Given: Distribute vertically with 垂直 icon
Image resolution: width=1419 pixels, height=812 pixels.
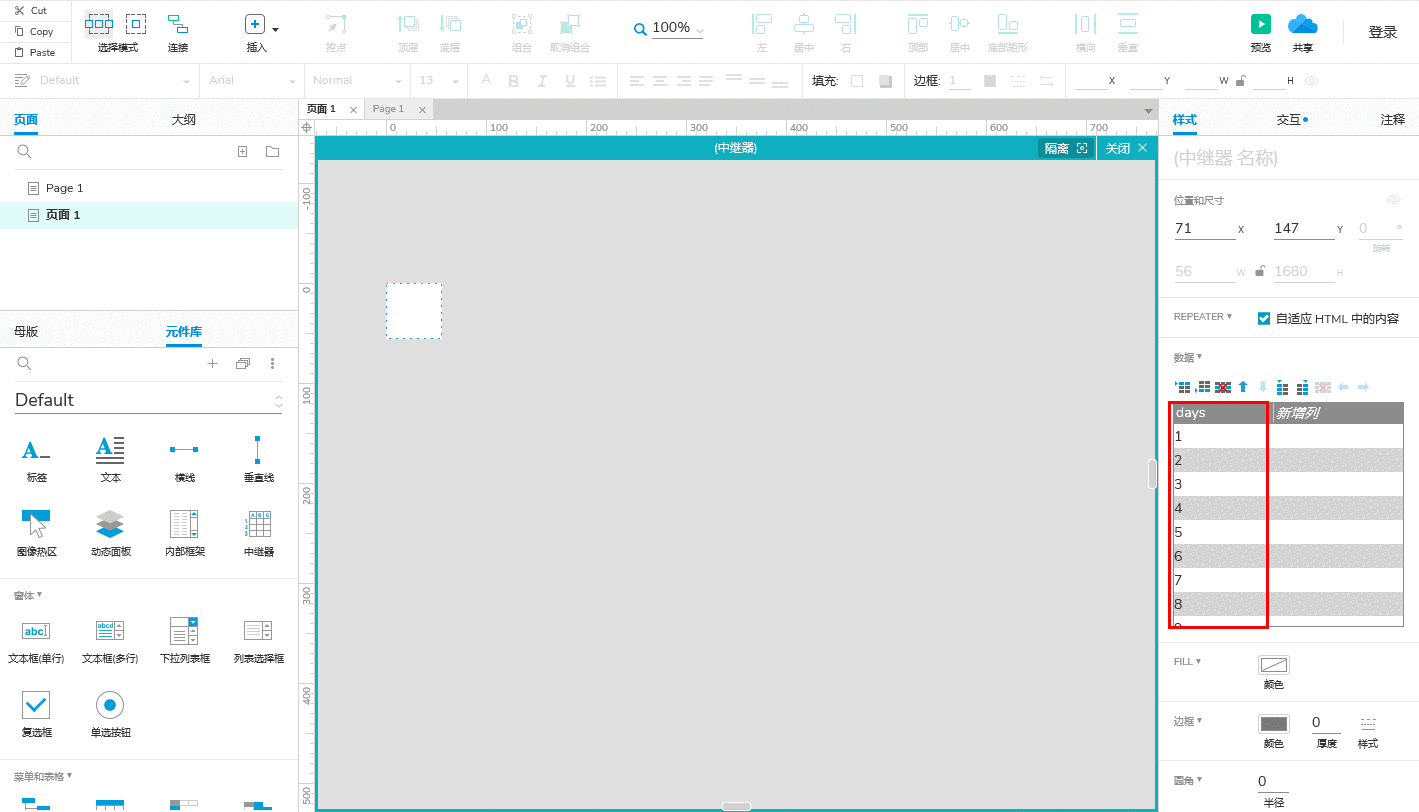Looking at the screenshot, I should (x=1128, y=24).
